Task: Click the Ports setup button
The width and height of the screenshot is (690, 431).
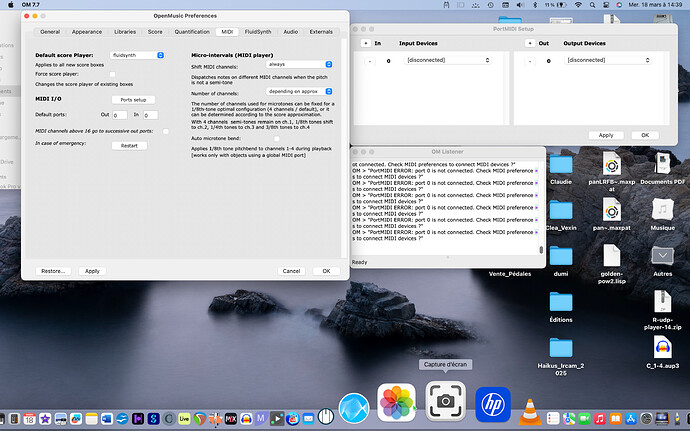Action: [132, 100]
